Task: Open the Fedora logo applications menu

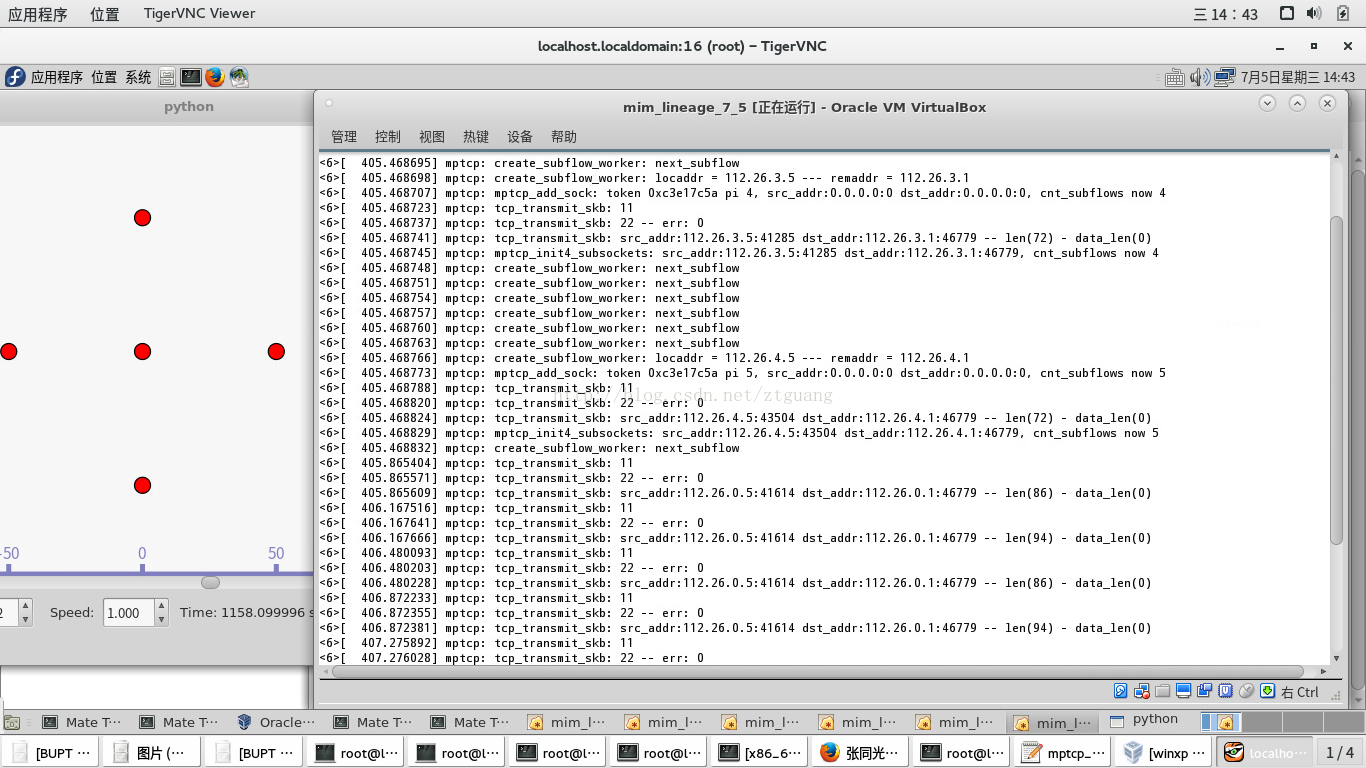Action: 15,77
